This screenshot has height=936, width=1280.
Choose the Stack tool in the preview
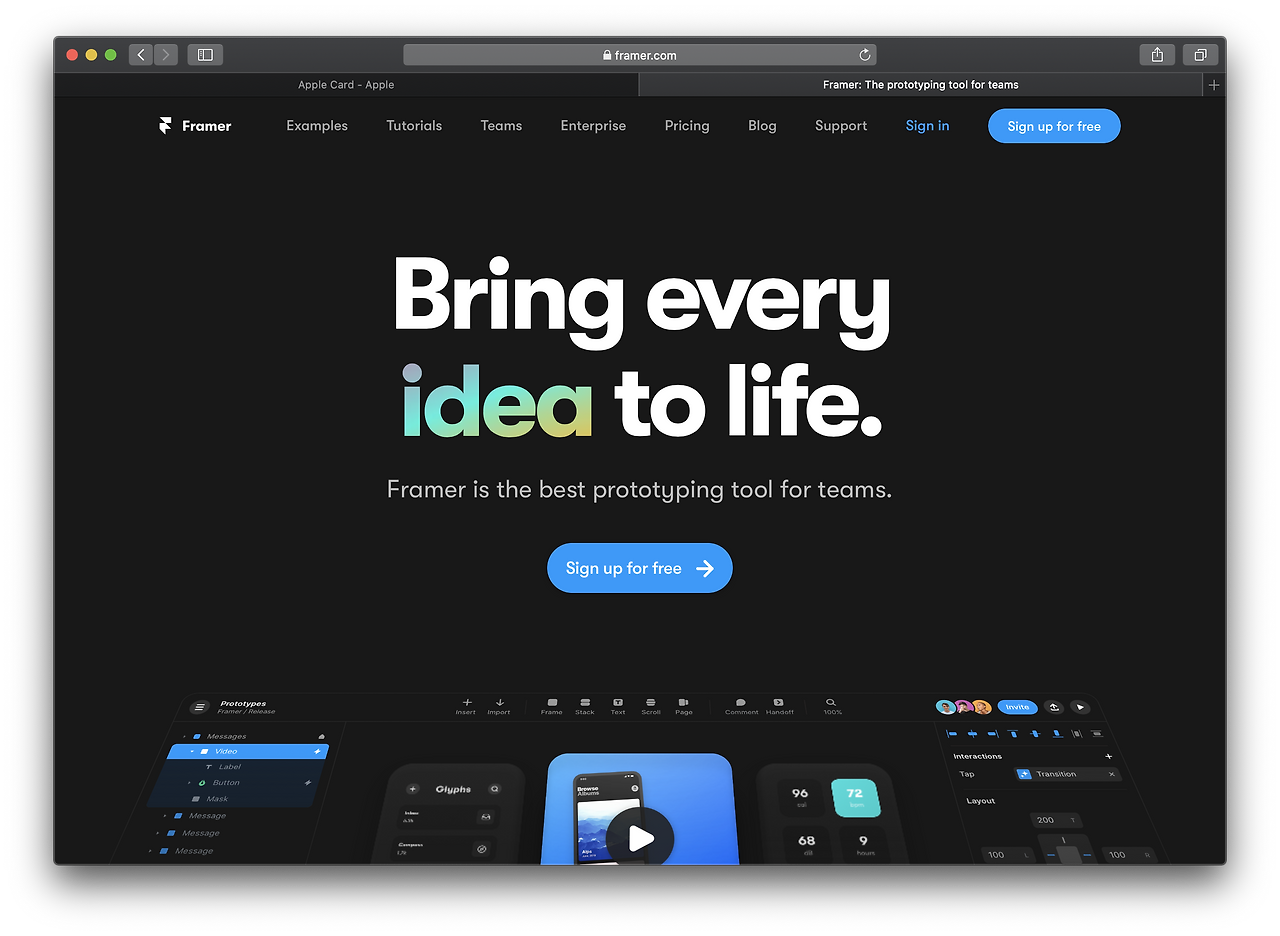(585, 706)
